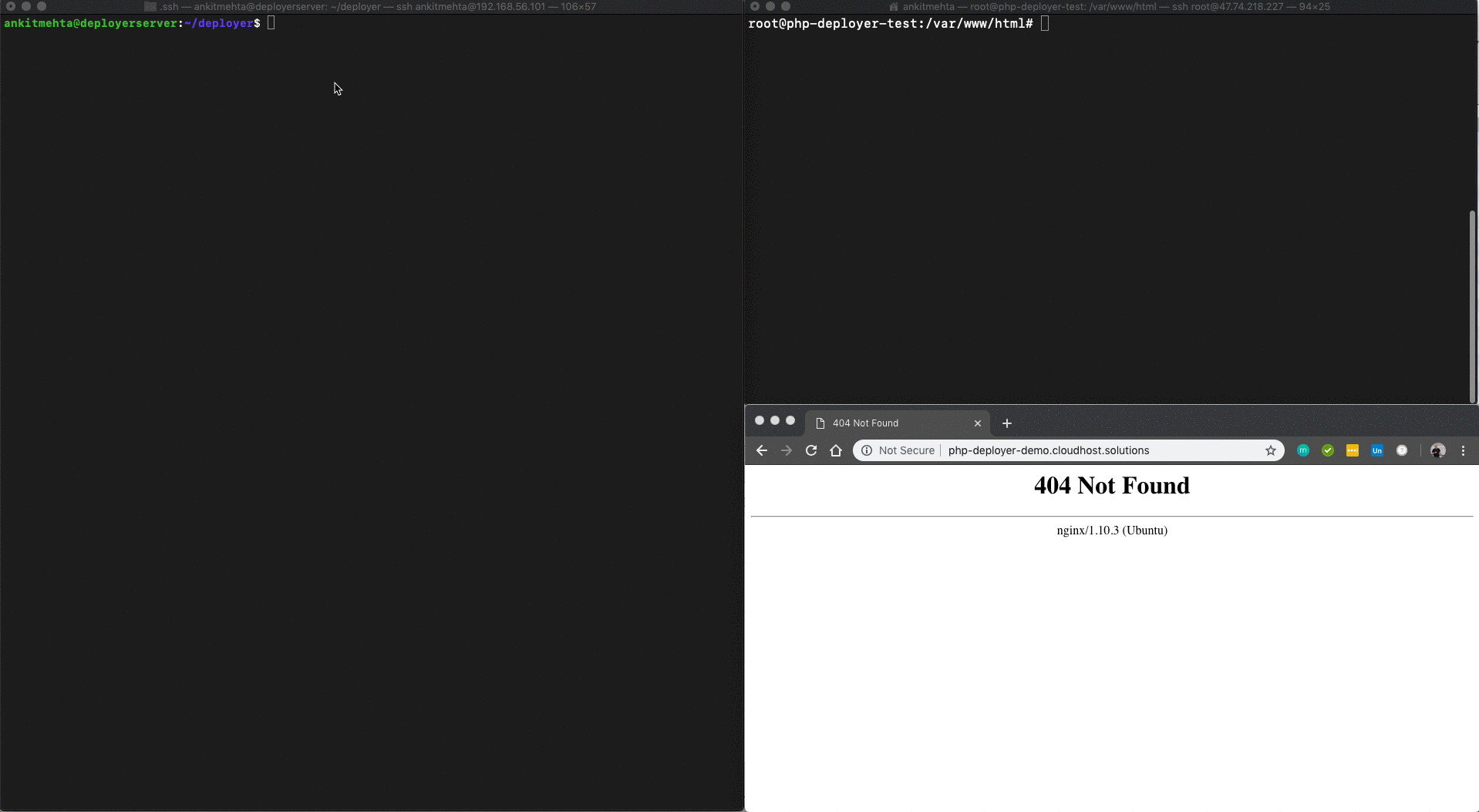
Task: Click the right terminal window title bar text
Action: pos(1117,6)
